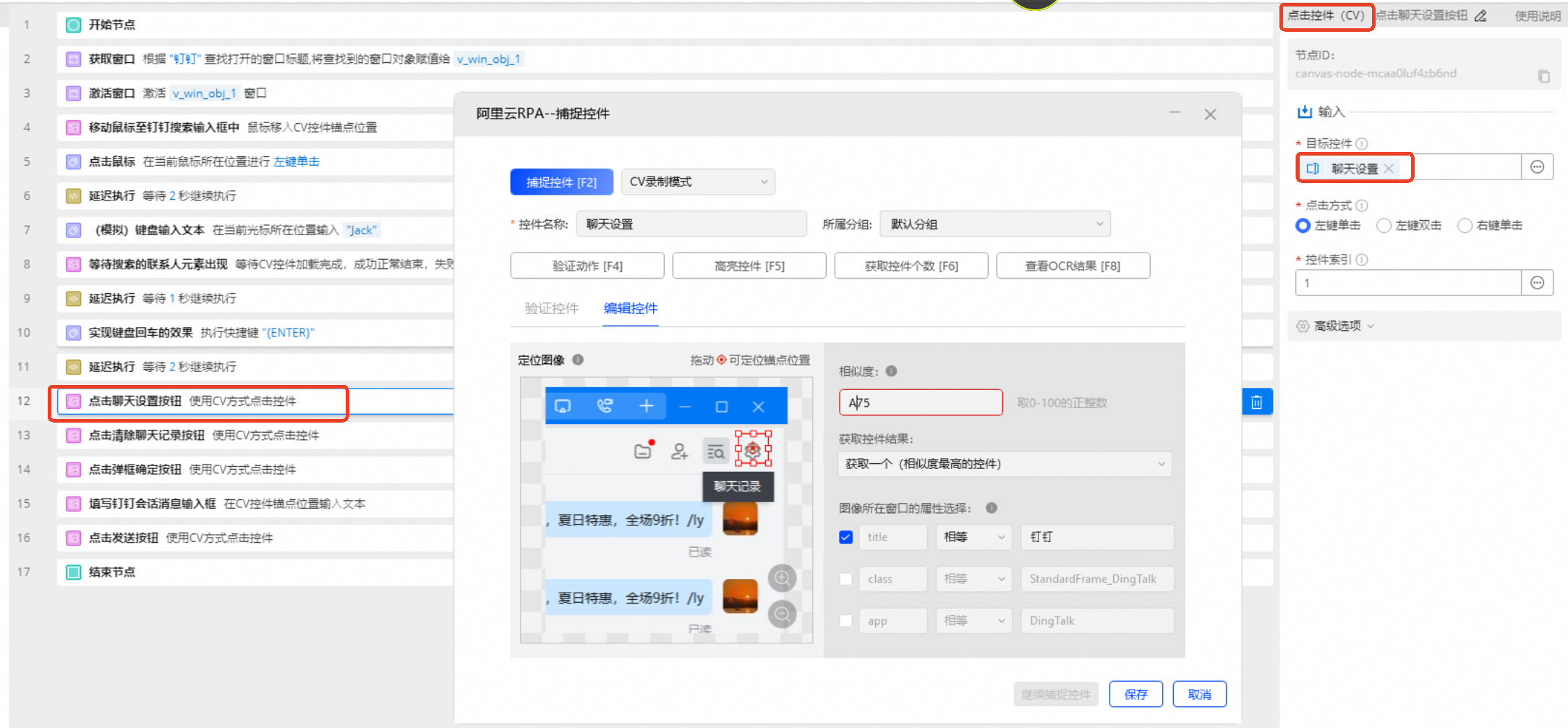This screenshot has width=1568, height=728.
Task: Open the 相等 operator dropdown for app
Action: (973, 621)
